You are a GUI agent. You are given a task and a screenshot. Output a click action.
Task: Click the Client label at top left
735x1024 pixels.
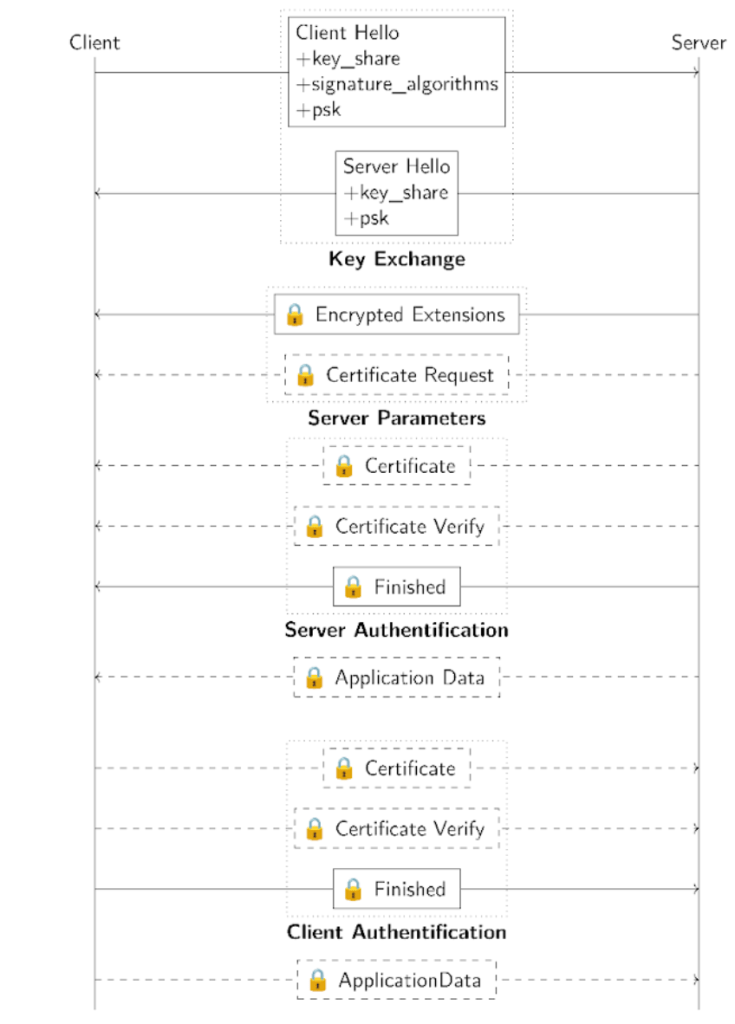coord(95,42)
